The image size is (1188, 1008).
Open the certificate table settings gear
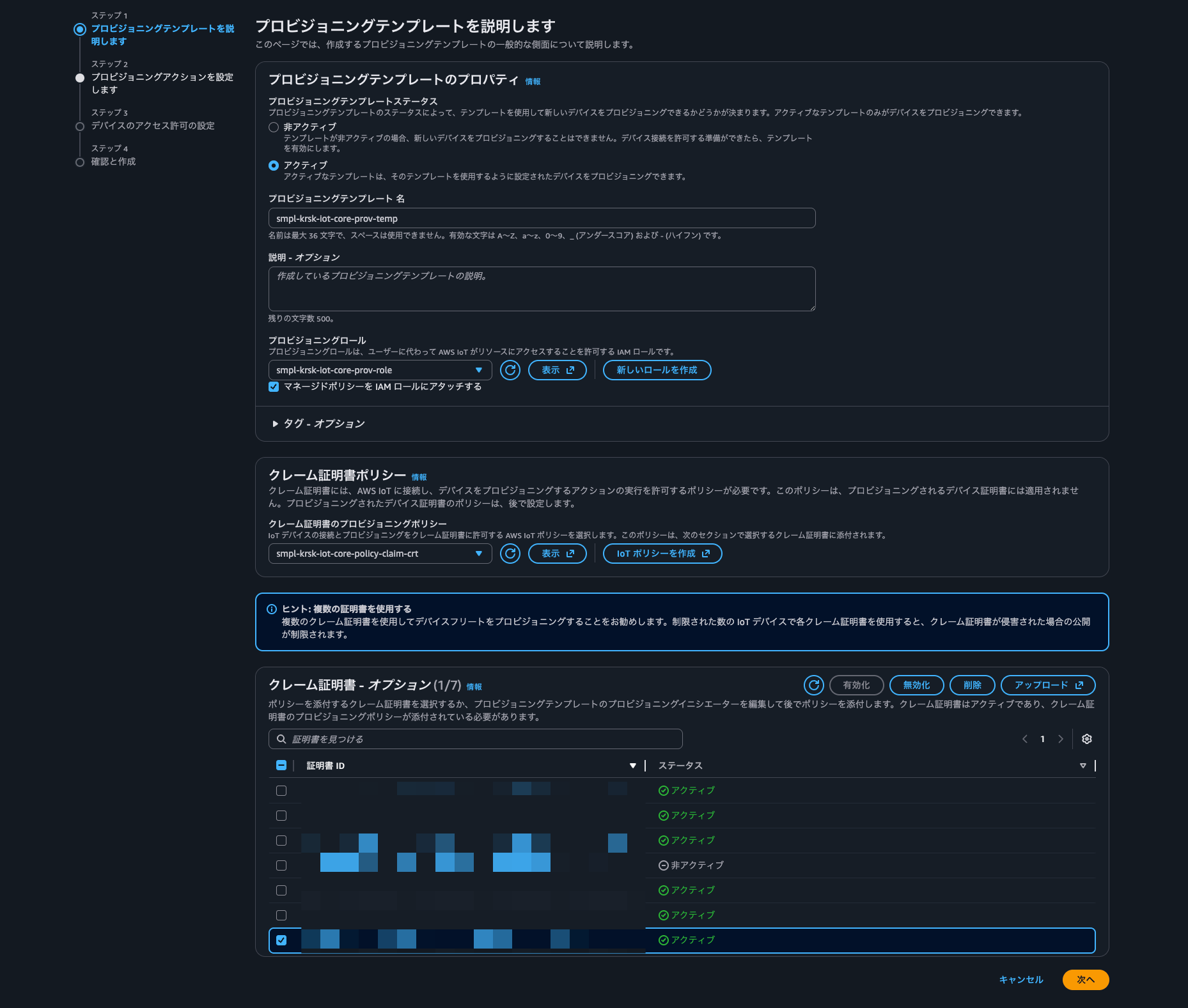pyautogui.click(x=1086, y=739)
